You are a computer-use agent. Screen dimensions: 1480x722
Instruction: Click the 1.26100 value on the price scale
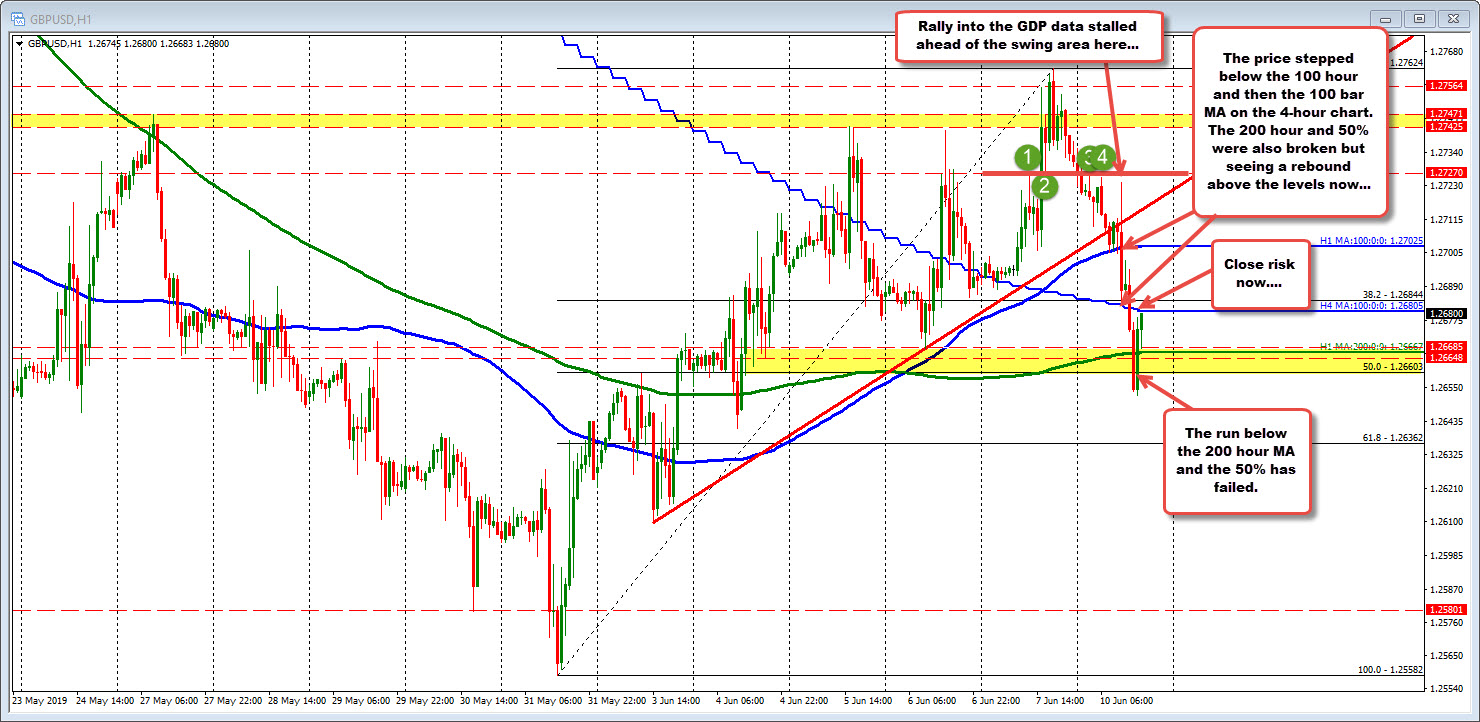pos(1447,522)
